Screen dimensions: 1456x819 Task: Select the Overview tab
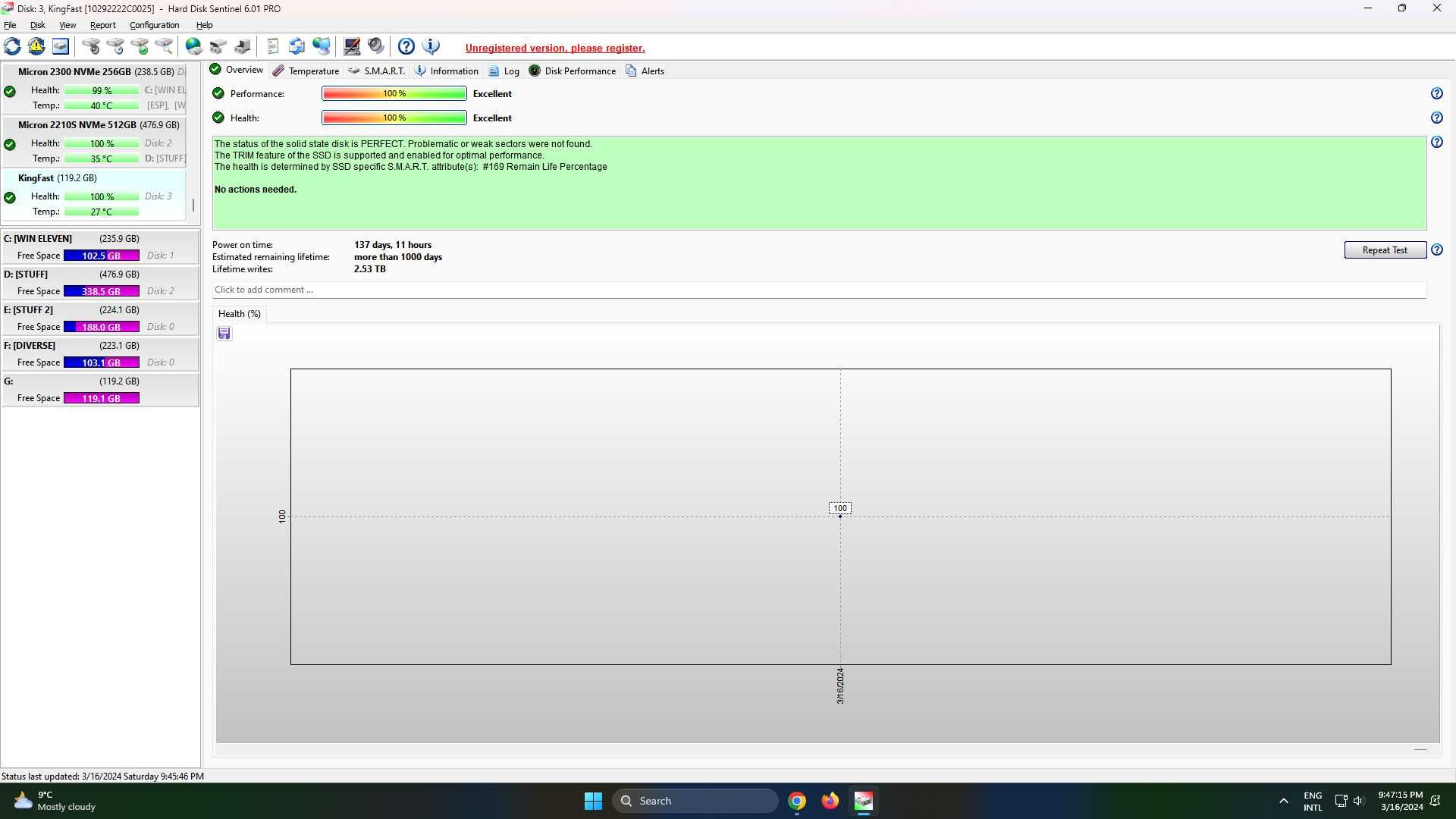(237, 70)
